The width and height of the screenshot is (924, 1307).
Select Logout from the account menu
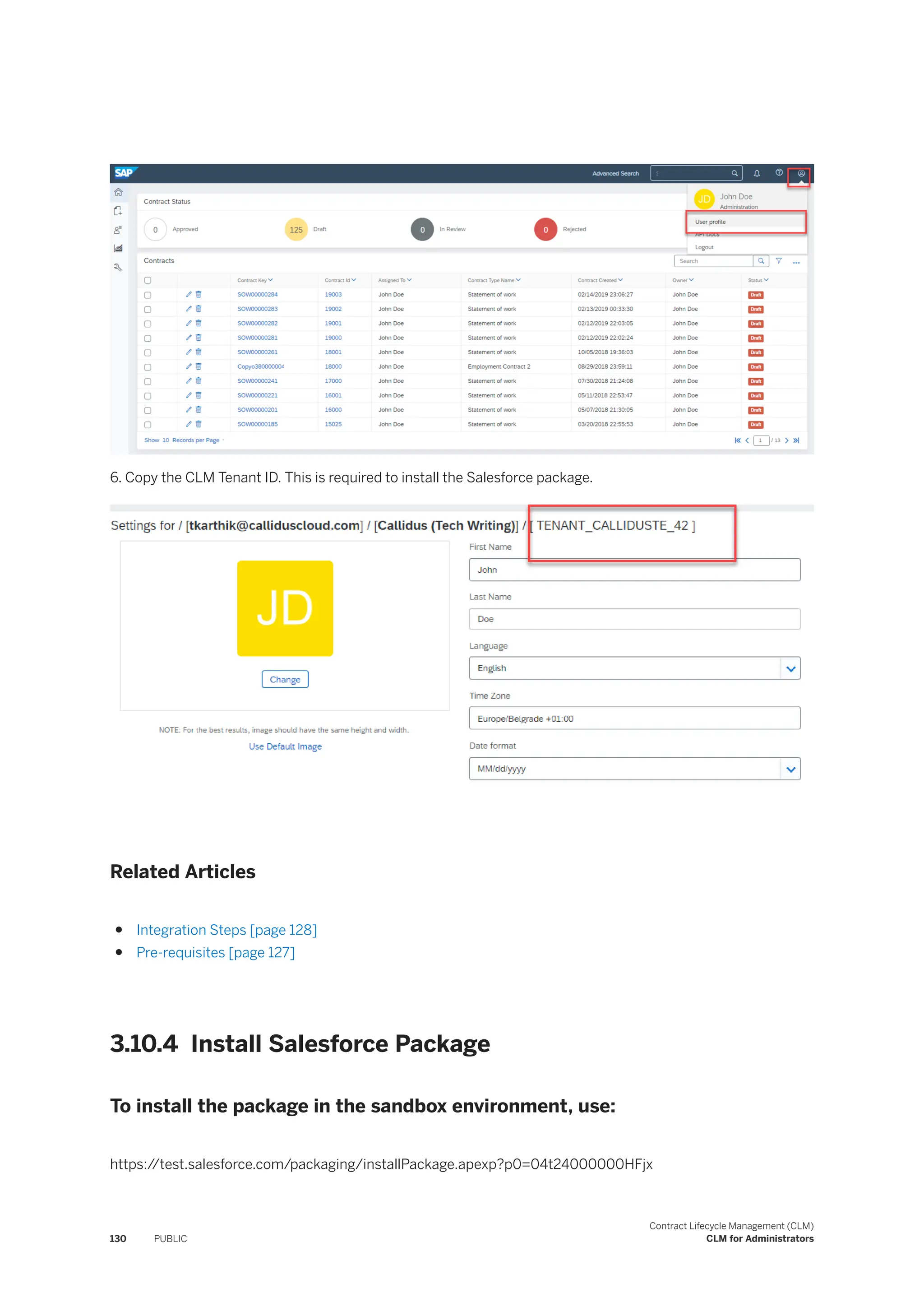[704, 247]
